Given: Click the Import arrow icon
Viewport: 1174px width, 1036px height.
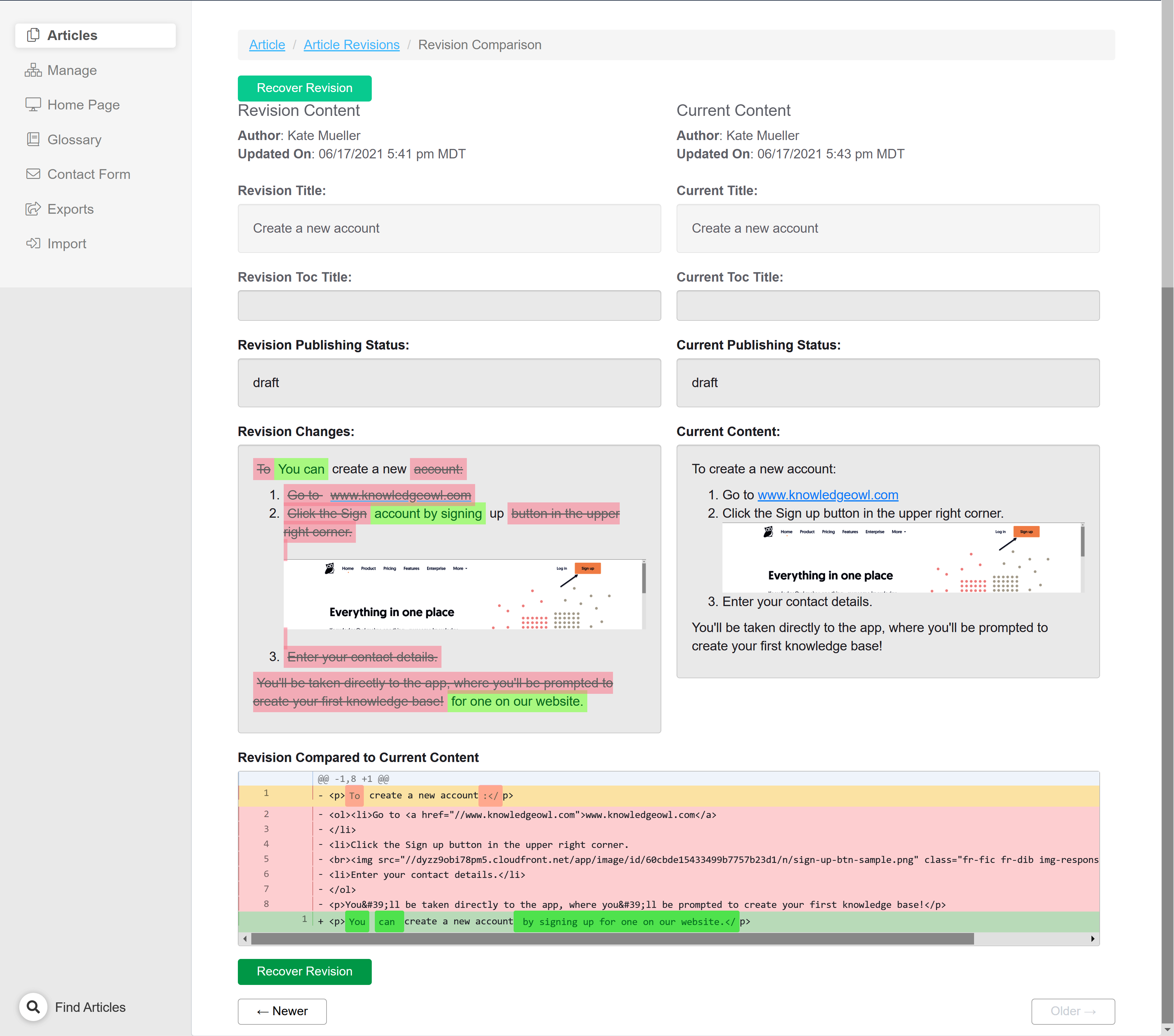Looking at the screenshot, I should tap(33, 244).
